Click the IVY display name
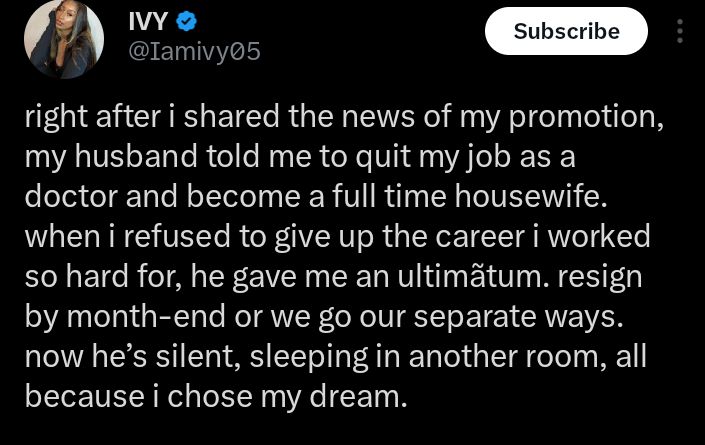 (x=146, y=20)
